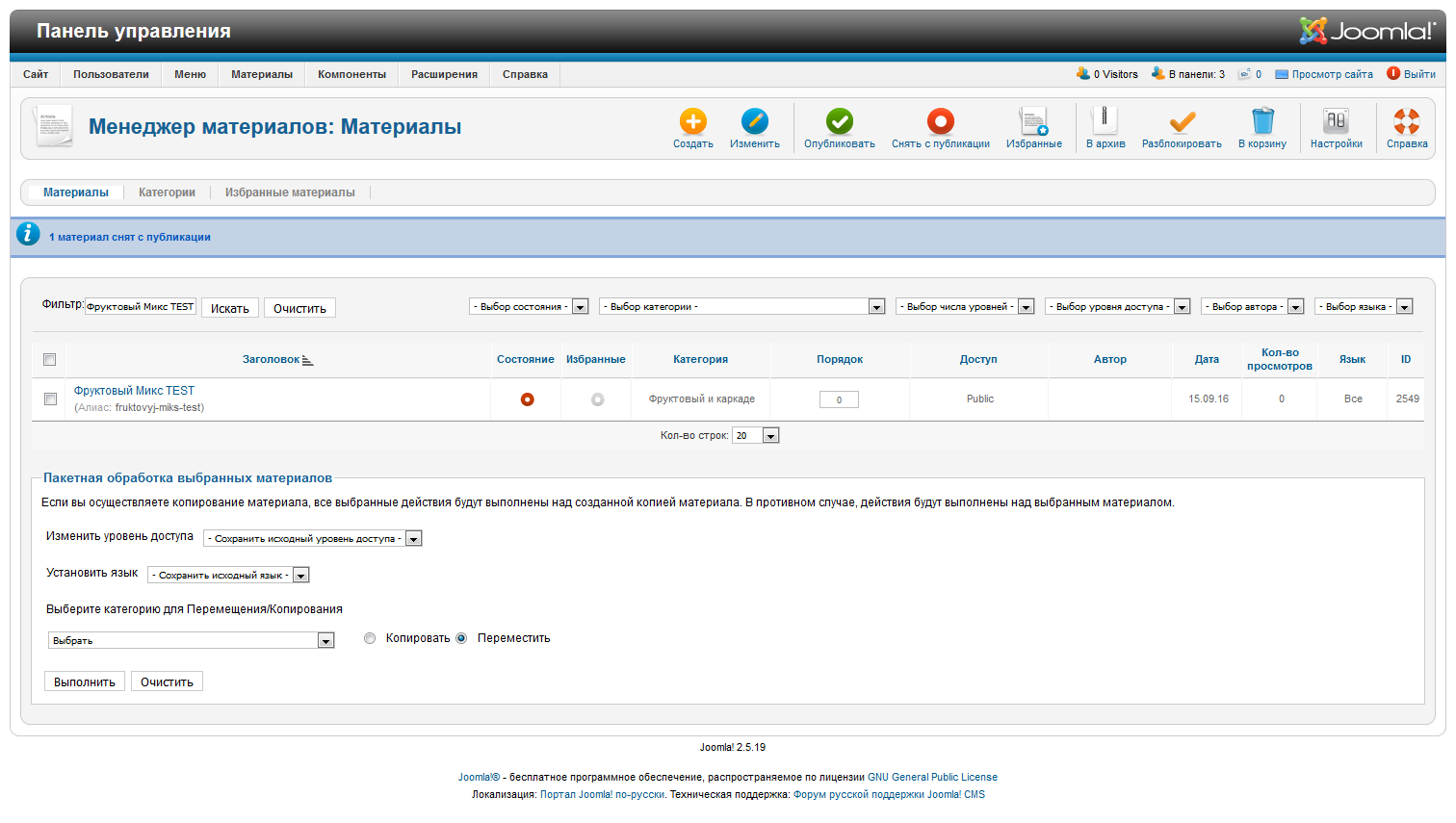Open the Выбор числа уровней dropdown
The image size is (1456, 823).
pyautogui.click(x=965, y=306)
